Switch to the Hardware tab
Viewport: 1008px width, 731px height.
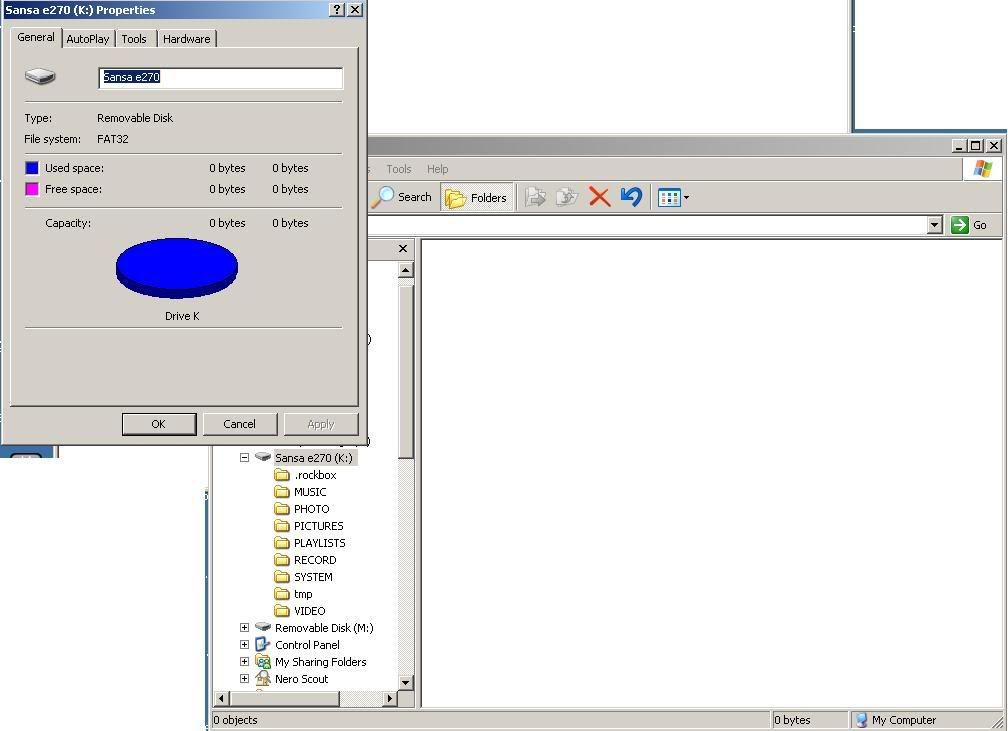pos(186,39)
